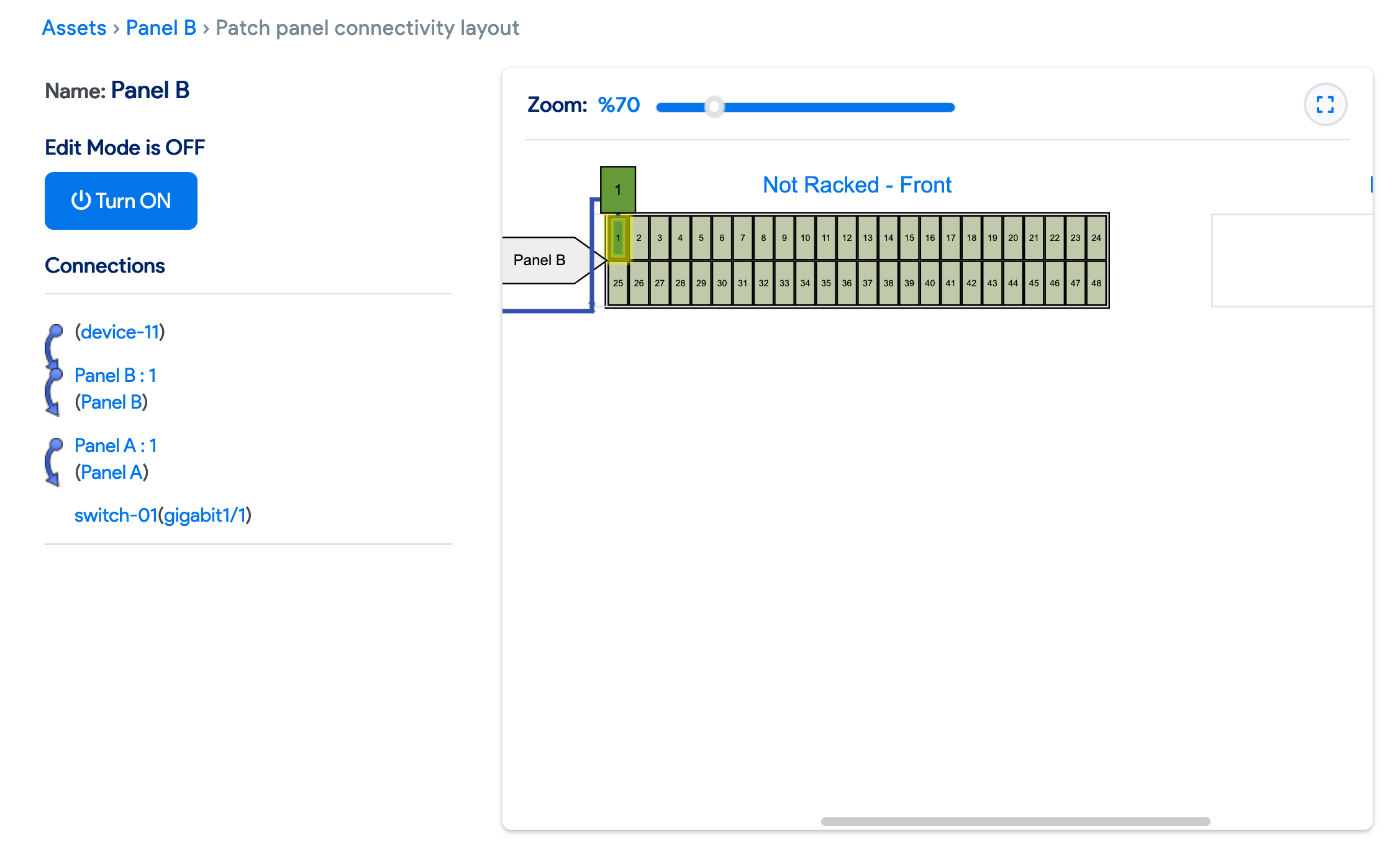The width and height of the screenshot is (1400, 862).
Task: Select port 25 on the bottom row
Action: point(618,283)
